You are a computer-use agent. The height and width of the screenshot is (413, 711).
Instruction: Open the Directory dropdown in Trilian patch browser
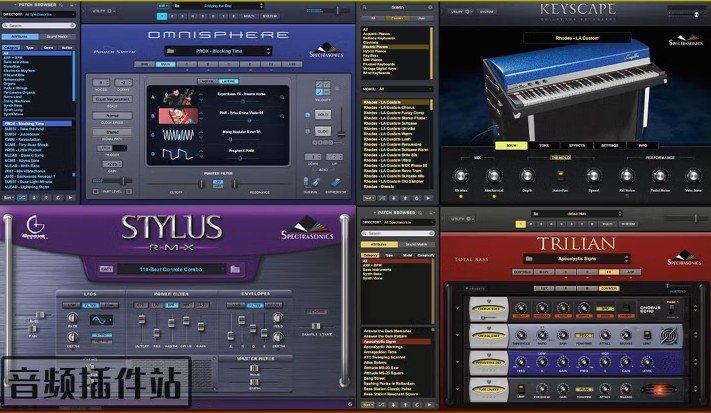pos(398,222)
